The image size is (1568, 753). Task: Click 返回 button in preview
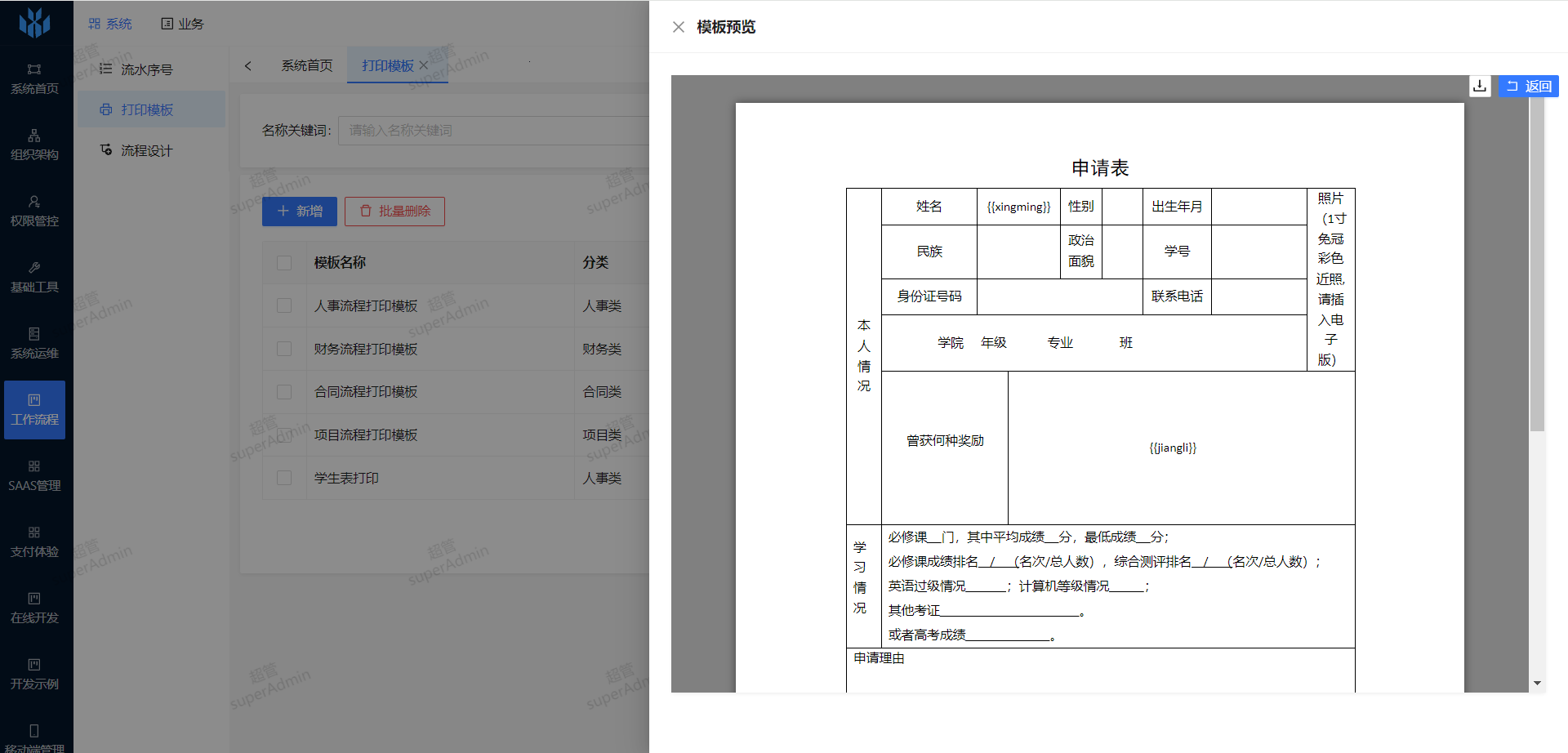(1529, 86)
